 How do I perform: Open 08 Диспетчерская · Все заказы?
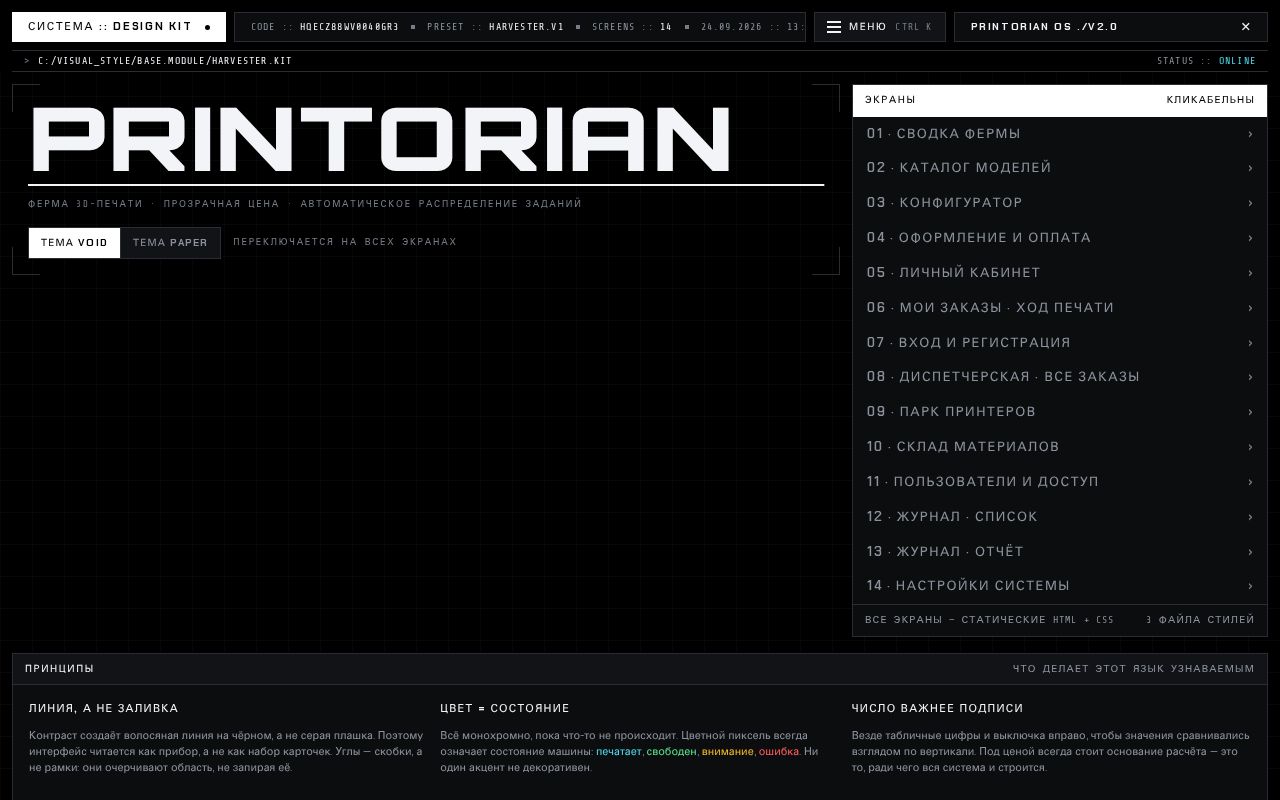[x=1060, y=377]
